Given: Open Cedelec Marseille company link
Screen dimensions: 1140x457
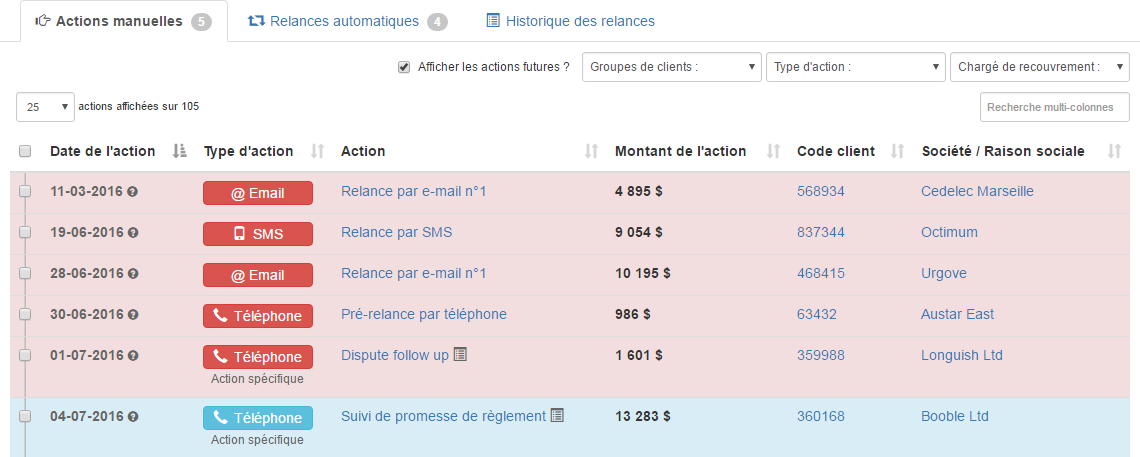Looking at the screenshot, I should click(x=977, y=191).
